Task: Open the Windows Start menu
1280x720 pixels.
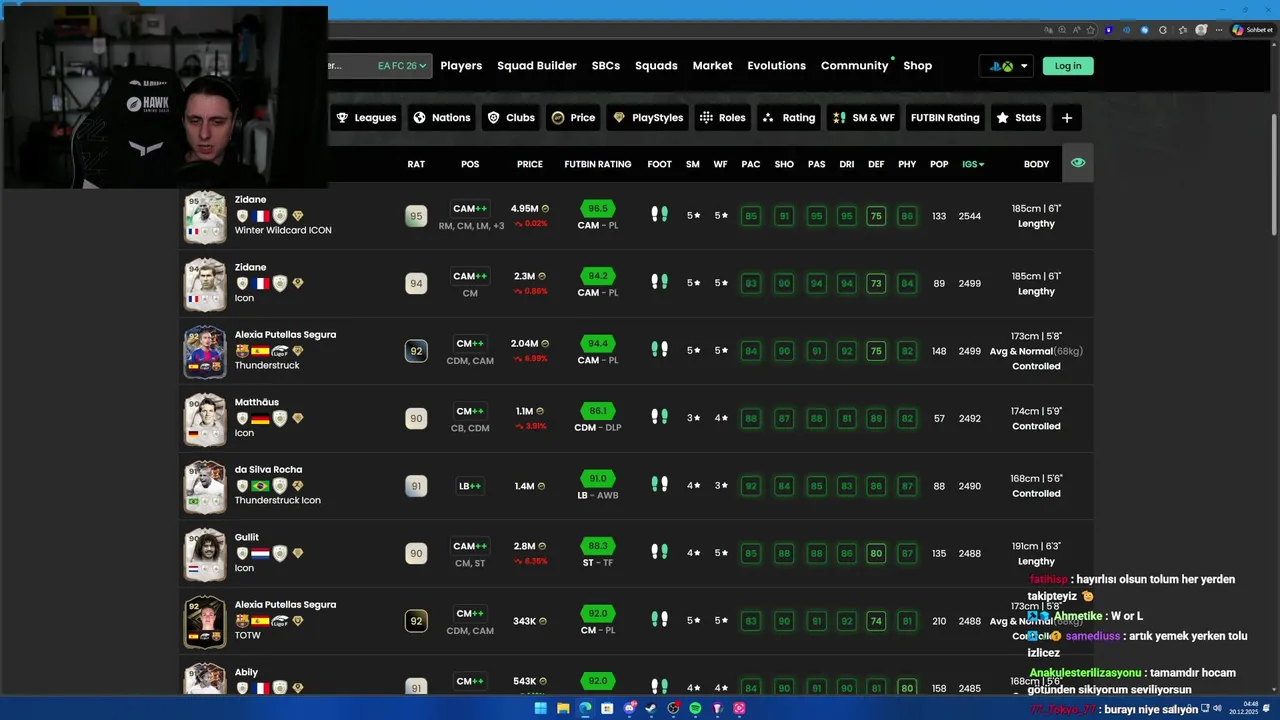Action: coord(541,708)
